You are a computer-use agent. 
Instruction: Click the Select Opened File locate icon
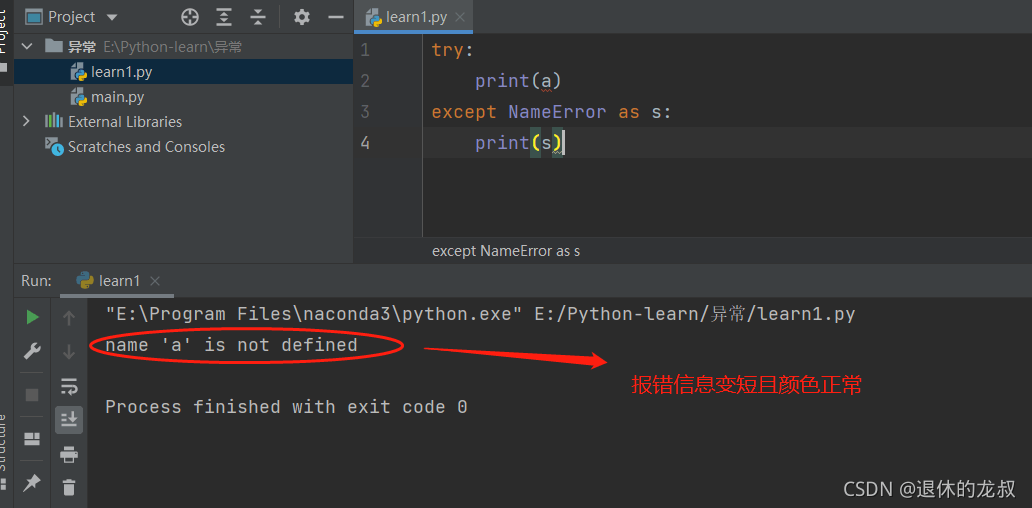click(x=190, y=17)
